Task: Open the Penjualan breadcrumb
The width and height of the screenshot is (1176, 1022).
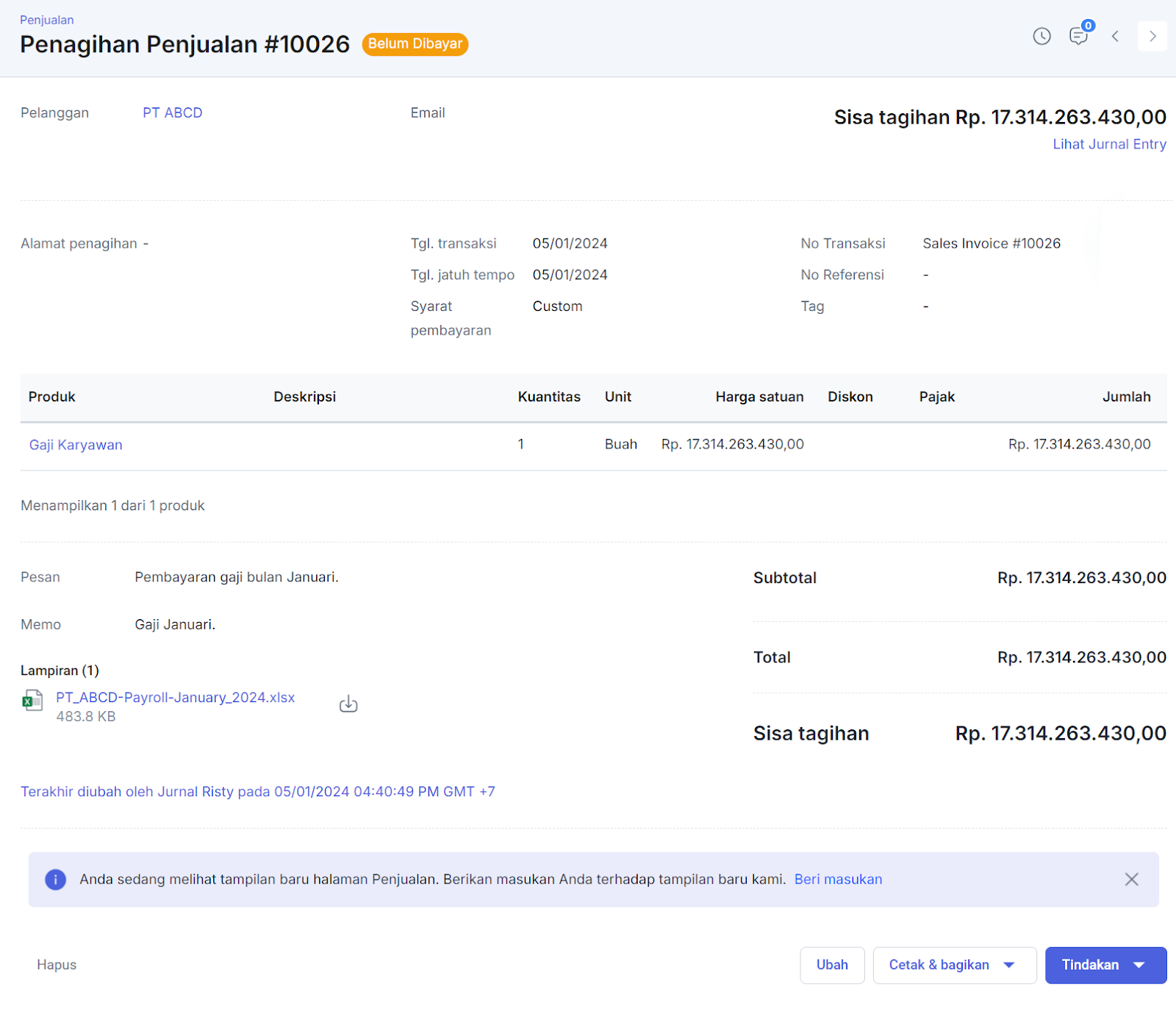Action: click(47, 20)
